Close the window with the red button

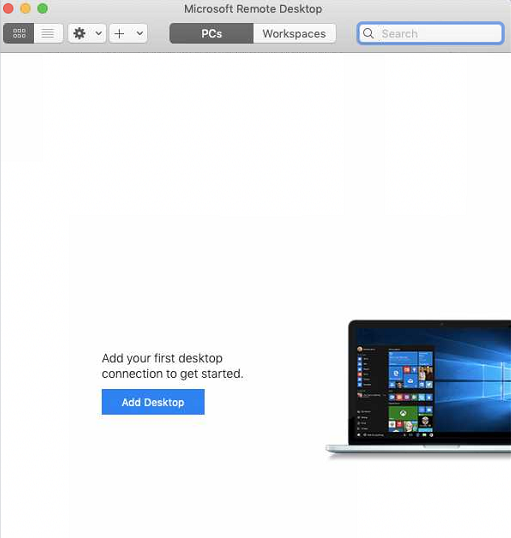pos(8,8)
